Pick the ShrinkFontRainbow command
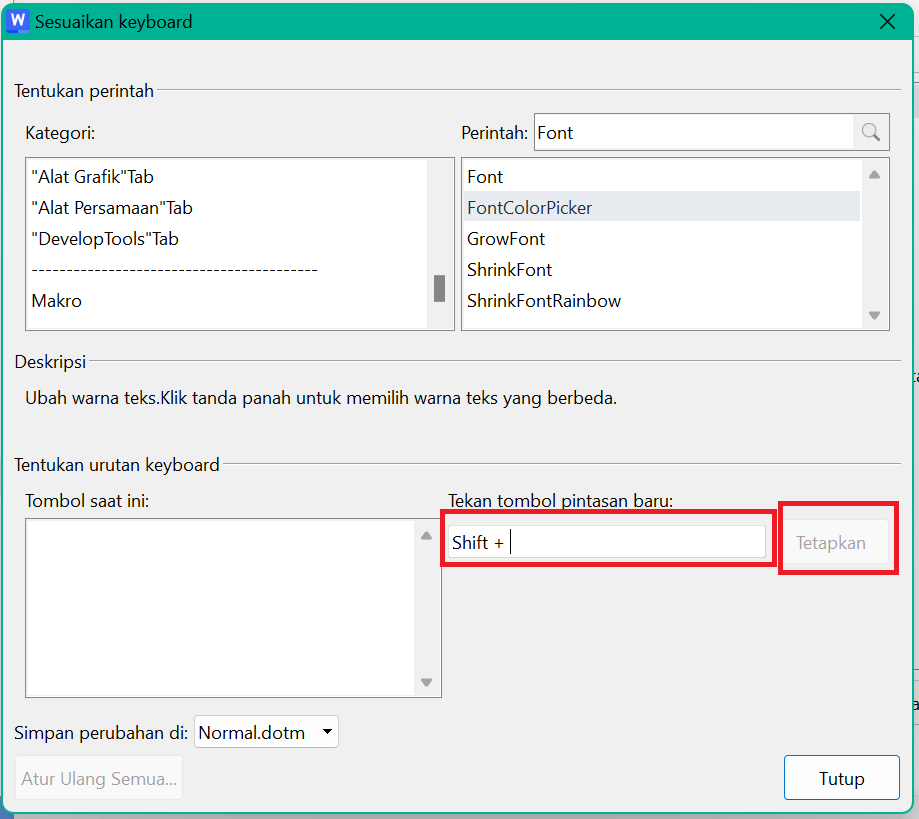Viewport: 919px width, 819px height. pos(544,301)
